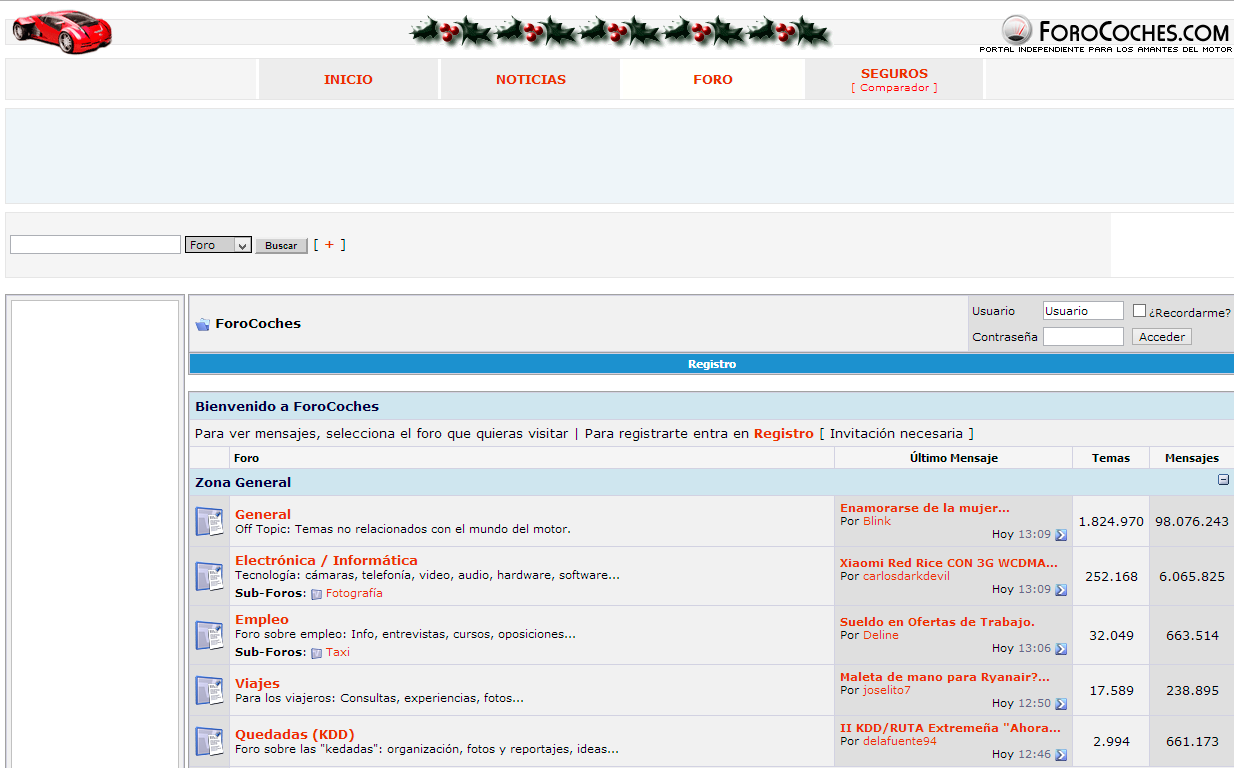Toggle the ¿Recordarme? checkbox
1234x768 pixels.
pyautogui.click(x=1139, y=311)
